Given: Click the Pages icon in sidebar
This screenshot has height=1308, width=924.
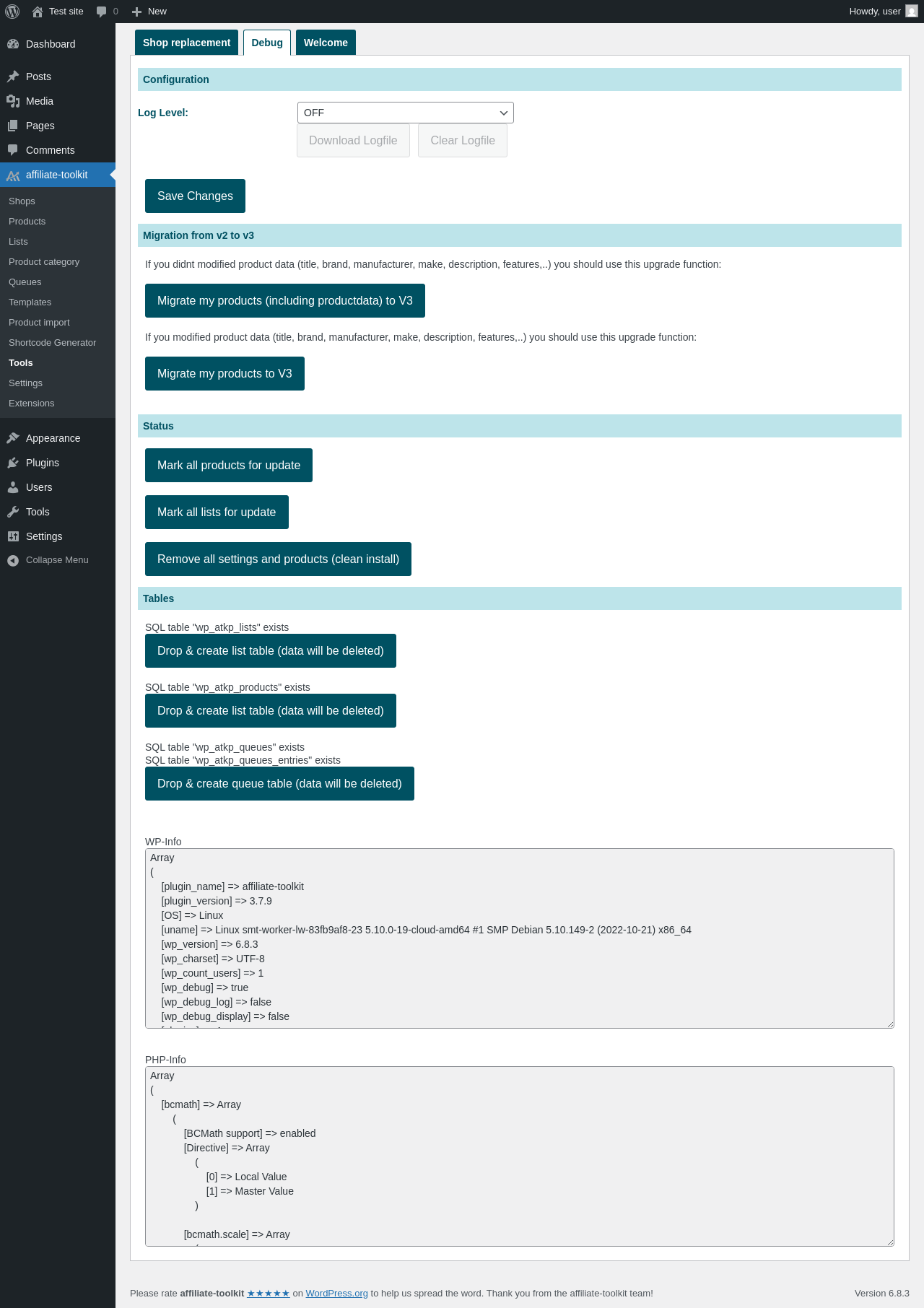Looking at the screenshot, I should (x=13, y=126).
